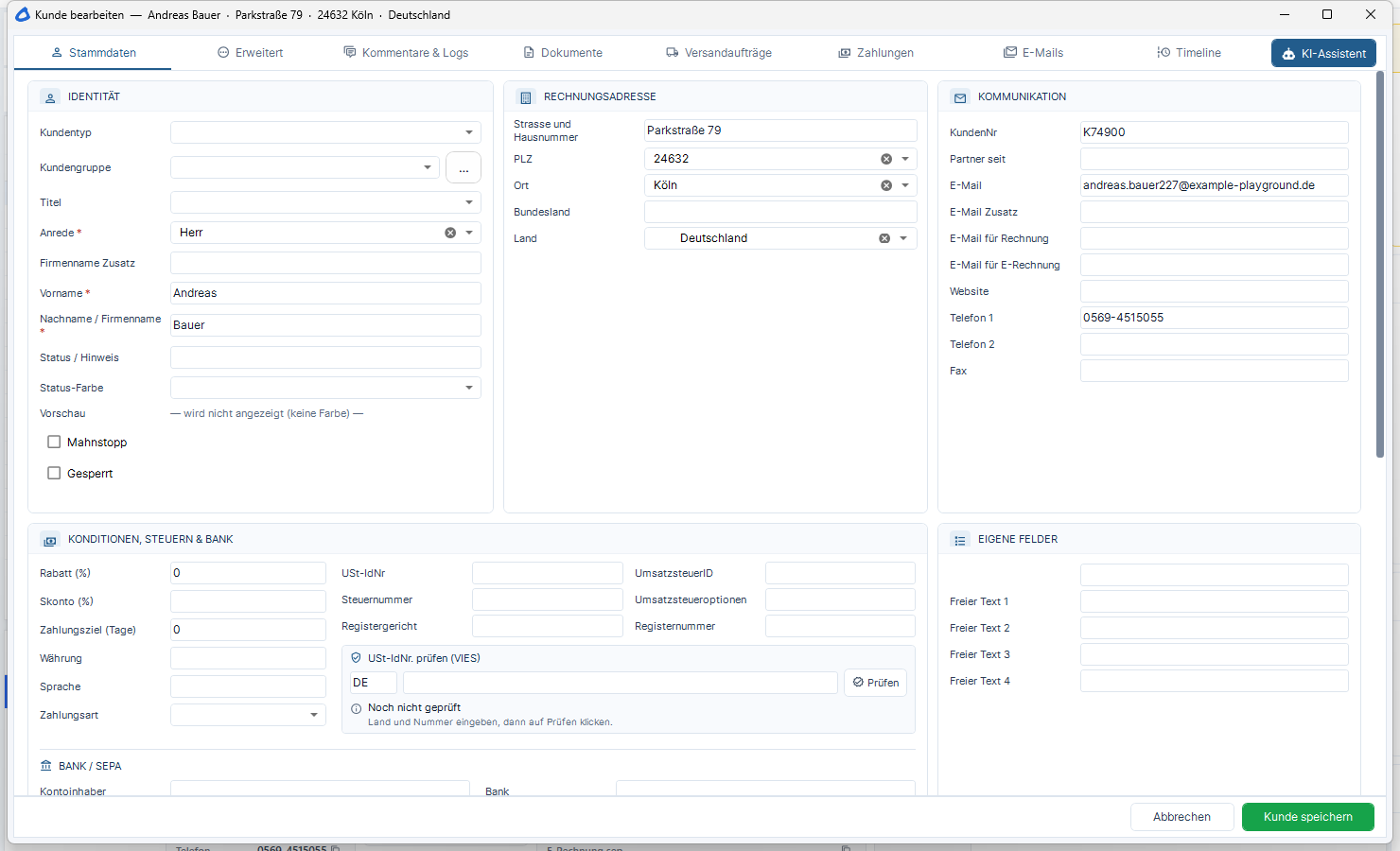Tick the Gesperrt checkbox
Screen dimensions: 1400x851
pyautogui.click(x=54, y=473)
